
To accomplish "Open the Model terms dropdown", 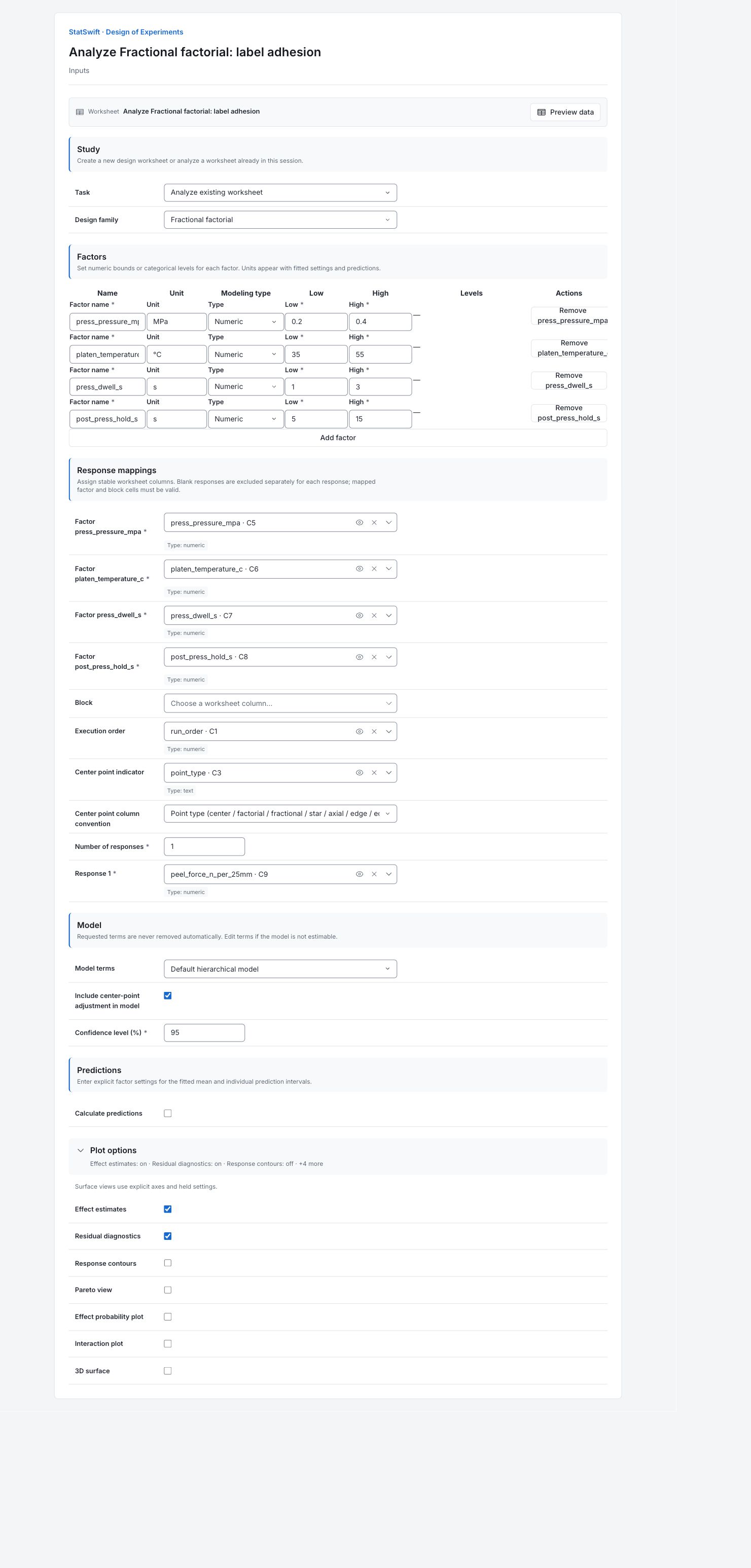I will (280, 969).
